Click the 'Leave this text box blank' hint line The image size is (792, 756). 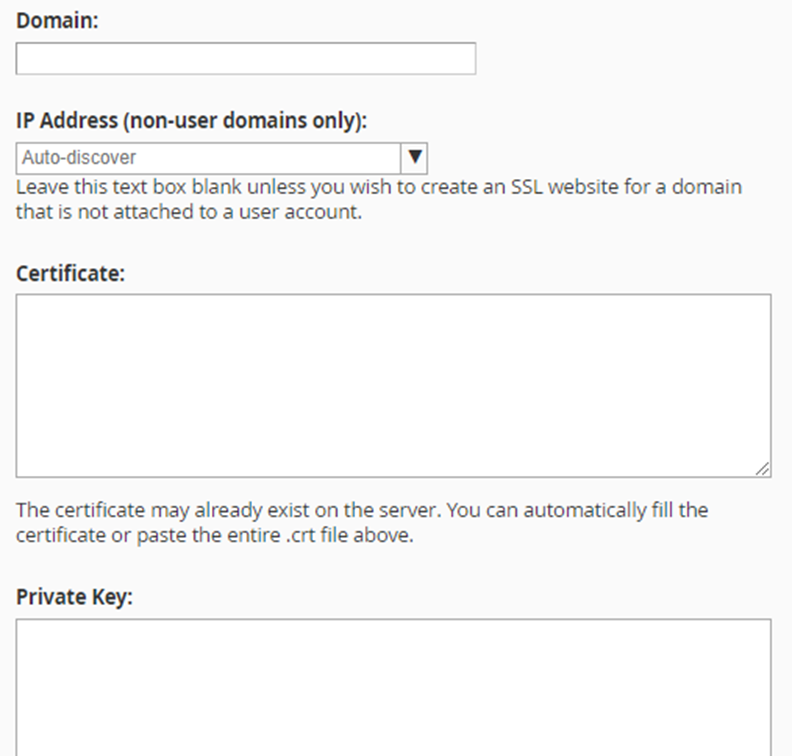(x=379, y=187)
